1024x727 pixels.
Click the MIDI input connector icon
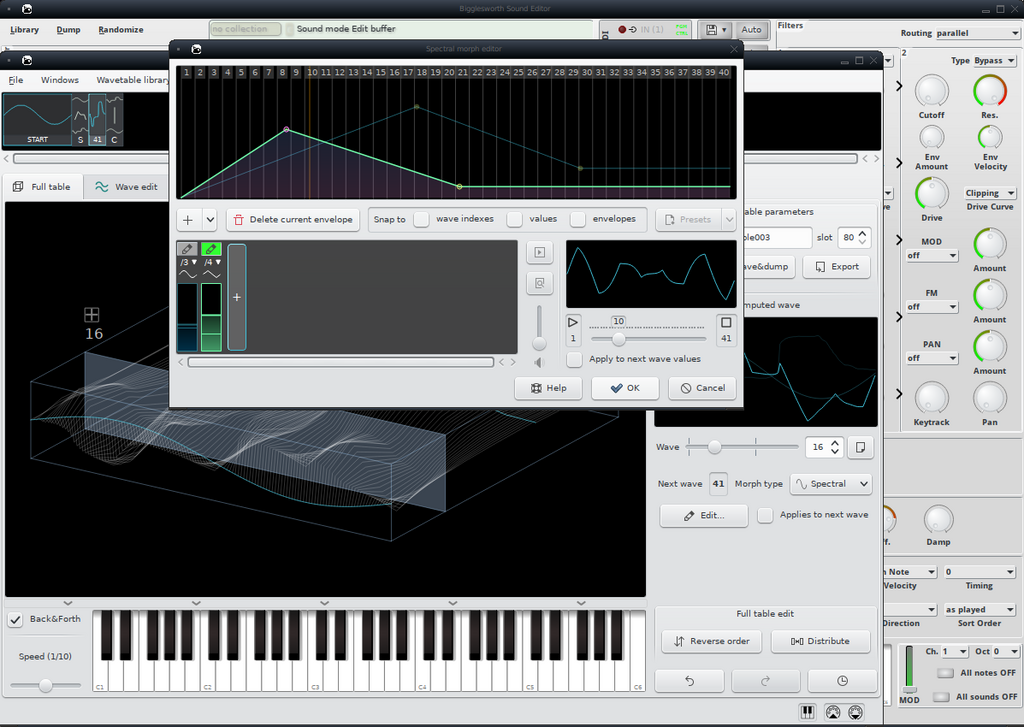pyautogui.click(x=832, y=712)
